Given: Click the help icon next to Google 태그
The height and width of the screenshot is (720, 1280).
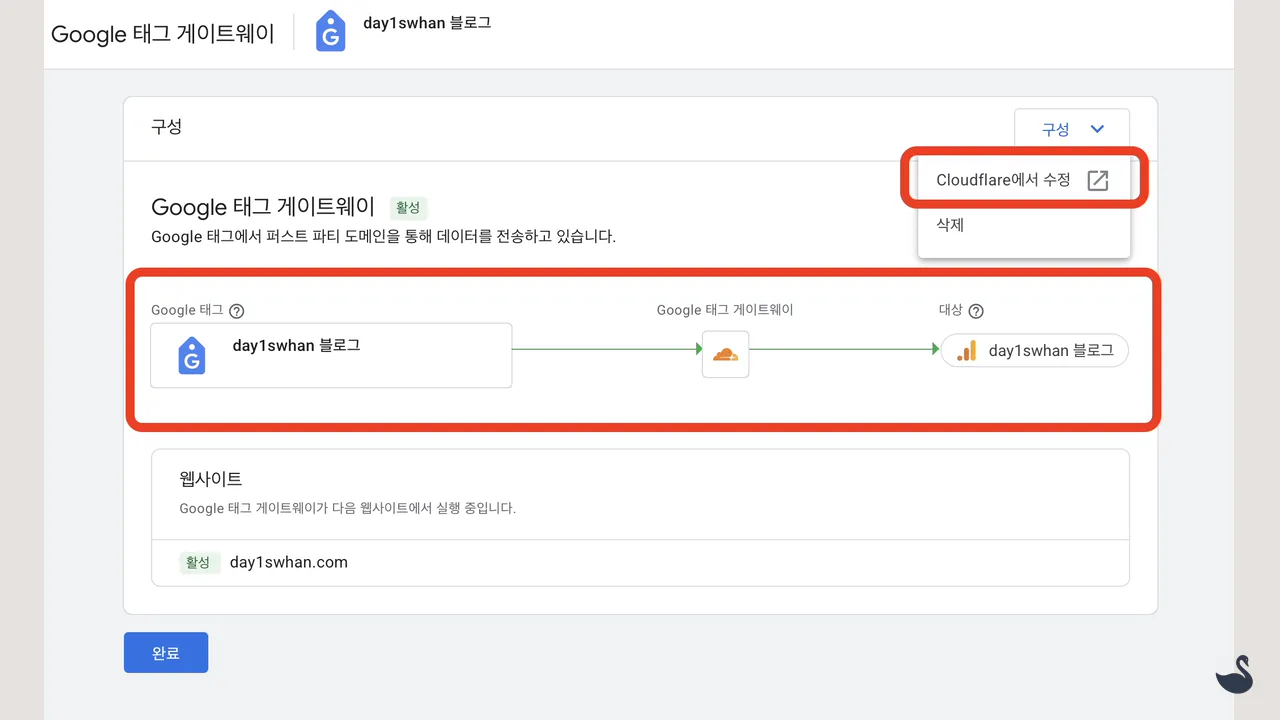Looking at the screenshot, I should (x=237, y=311).
